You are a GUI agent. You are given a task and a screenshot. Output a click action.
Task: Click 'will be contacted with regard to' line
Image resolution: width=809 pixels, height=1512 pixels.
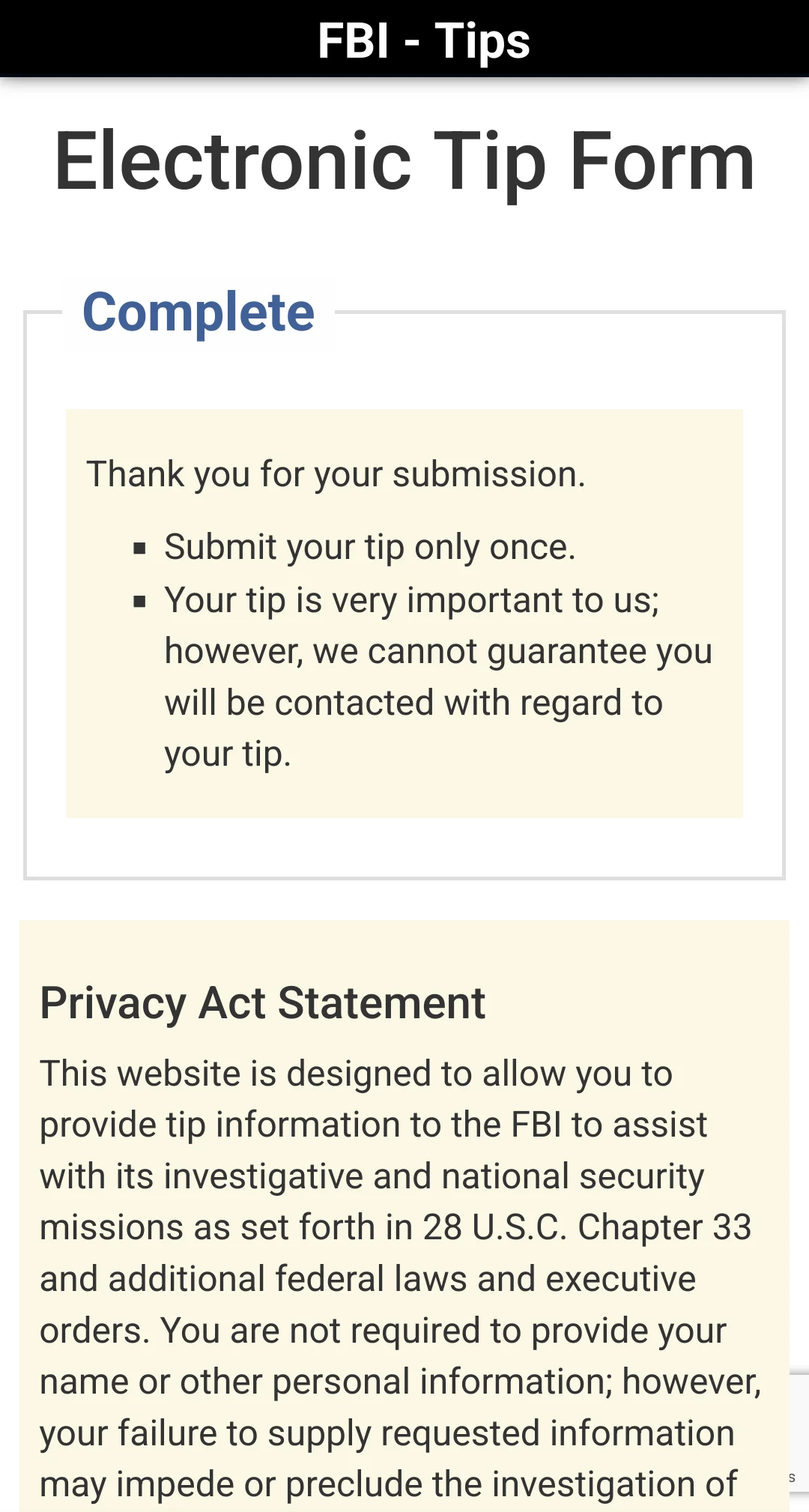pos(413,703)
